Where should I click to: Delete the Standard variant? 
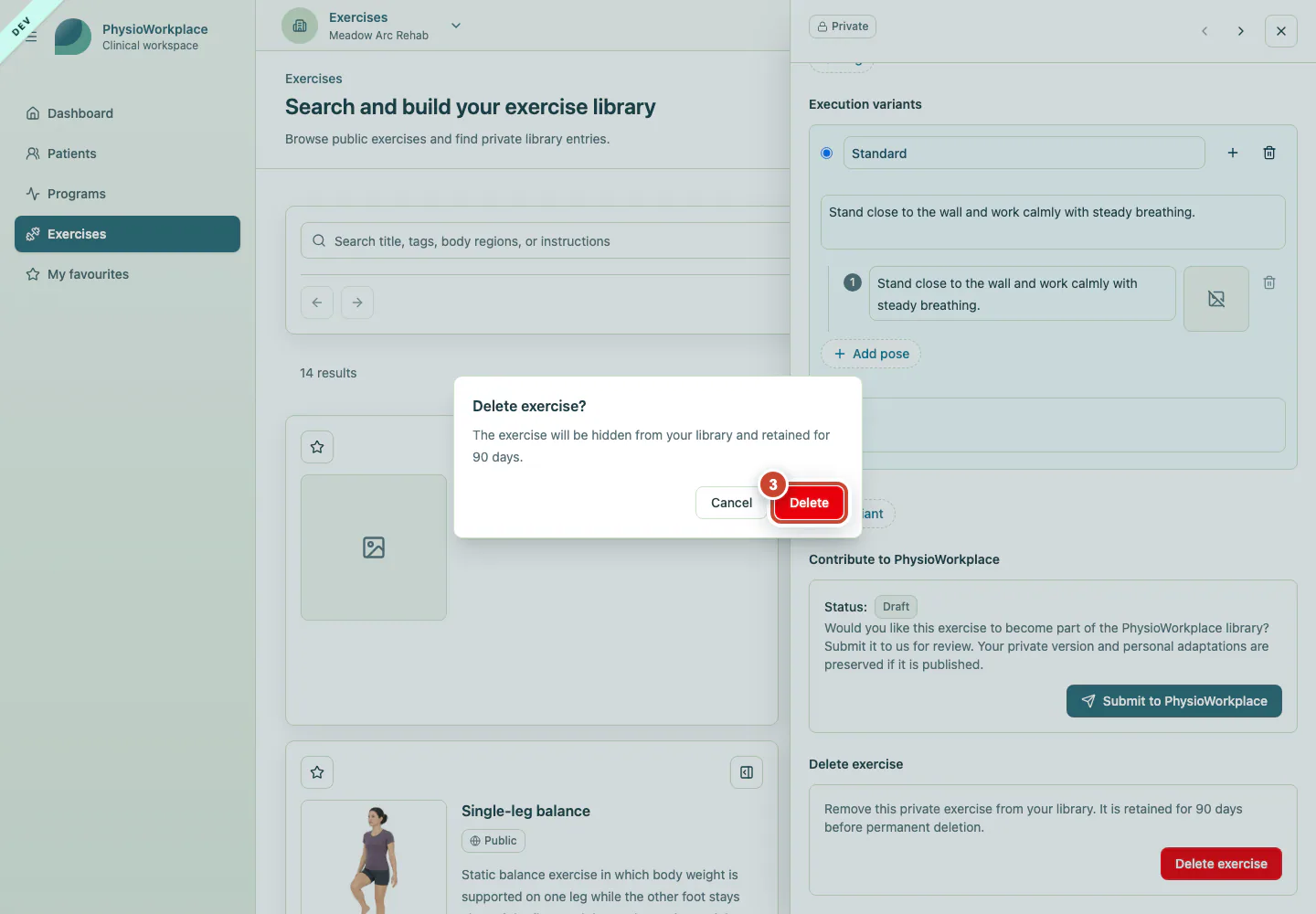coord(1269,153)
